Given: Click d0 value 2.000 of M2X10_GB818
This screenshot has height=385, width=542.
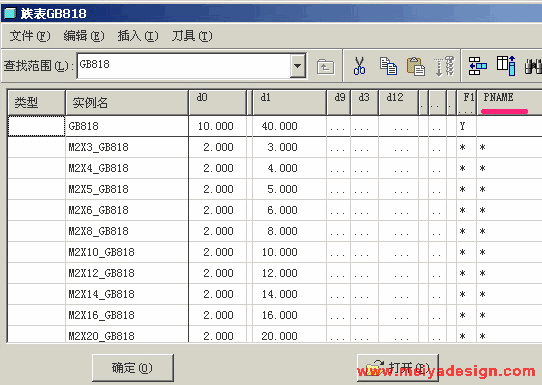Looking at the screenshot, I should coord(218,252).
